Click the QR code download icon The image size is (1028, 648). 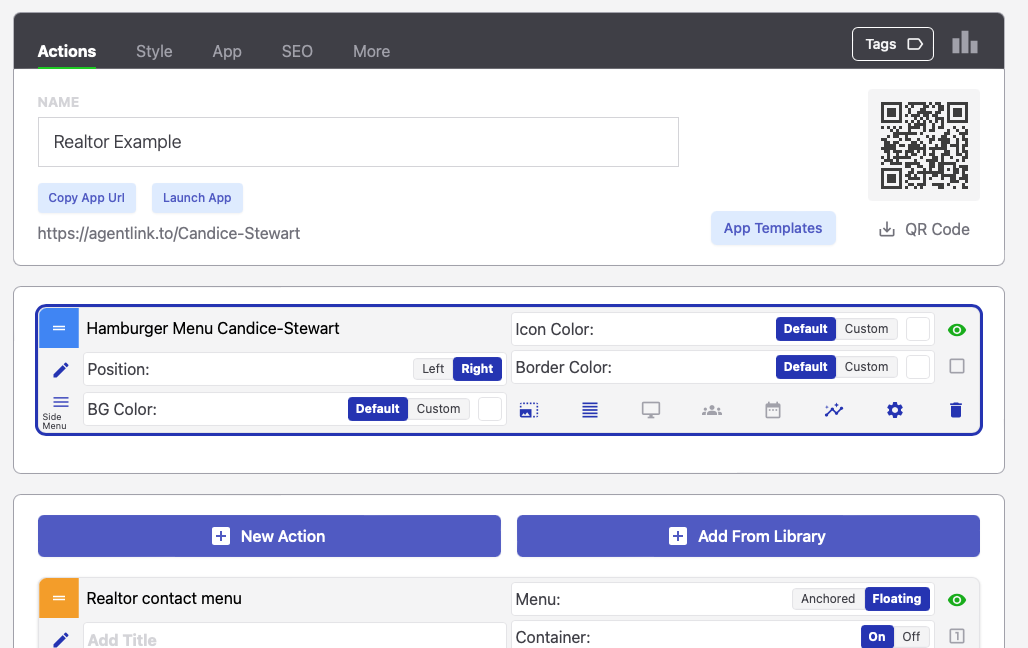(887, 229)
